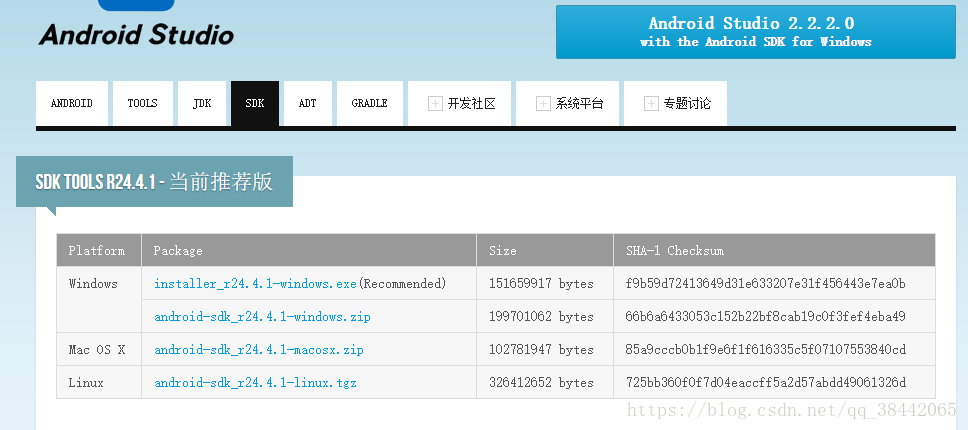Download android-sdk_r24.4.1-macosx.zip
The image size is (968, 430).
(259, 350)
